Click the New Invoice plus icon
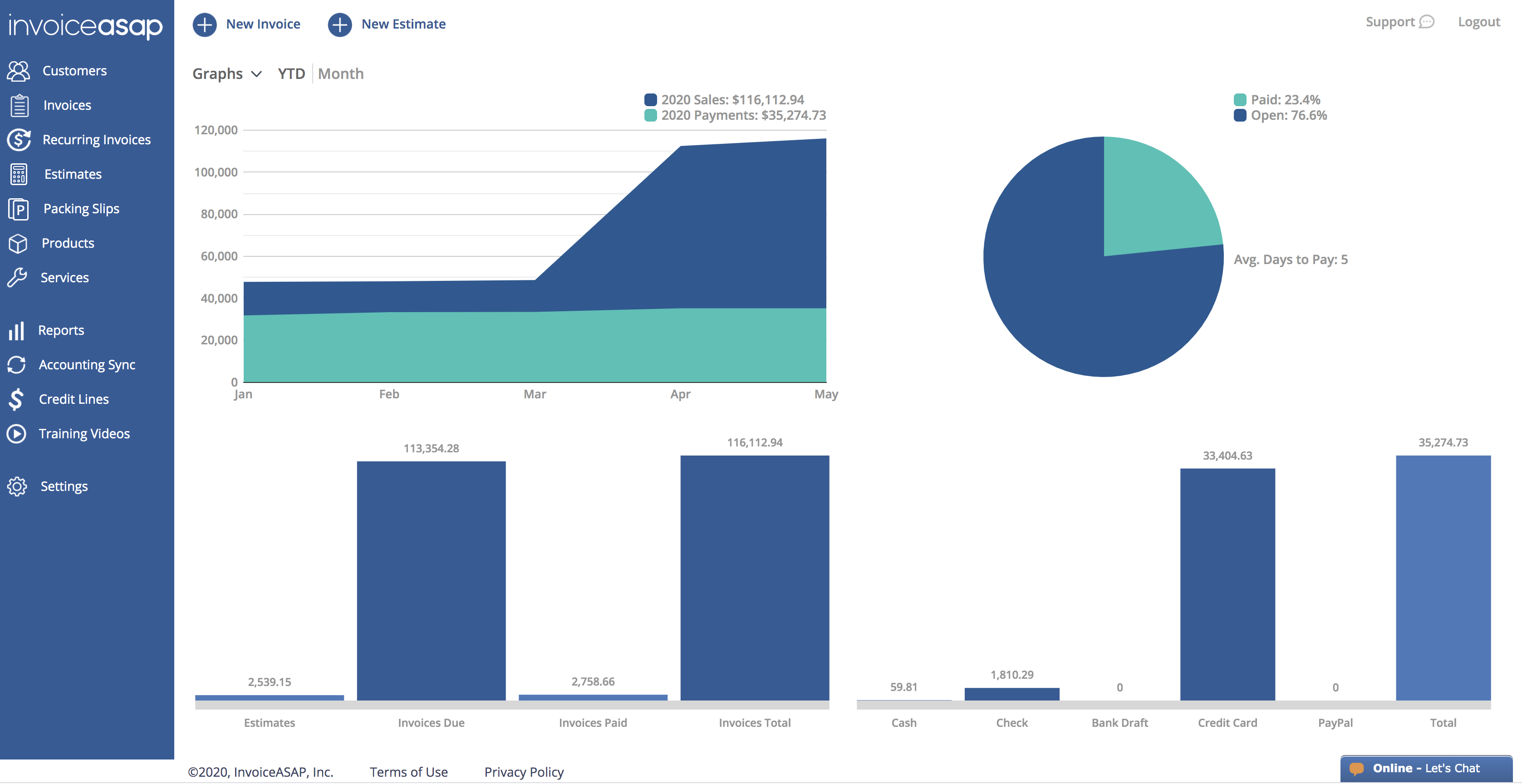This screenshot has width=1522, height=784. point(204,24)
